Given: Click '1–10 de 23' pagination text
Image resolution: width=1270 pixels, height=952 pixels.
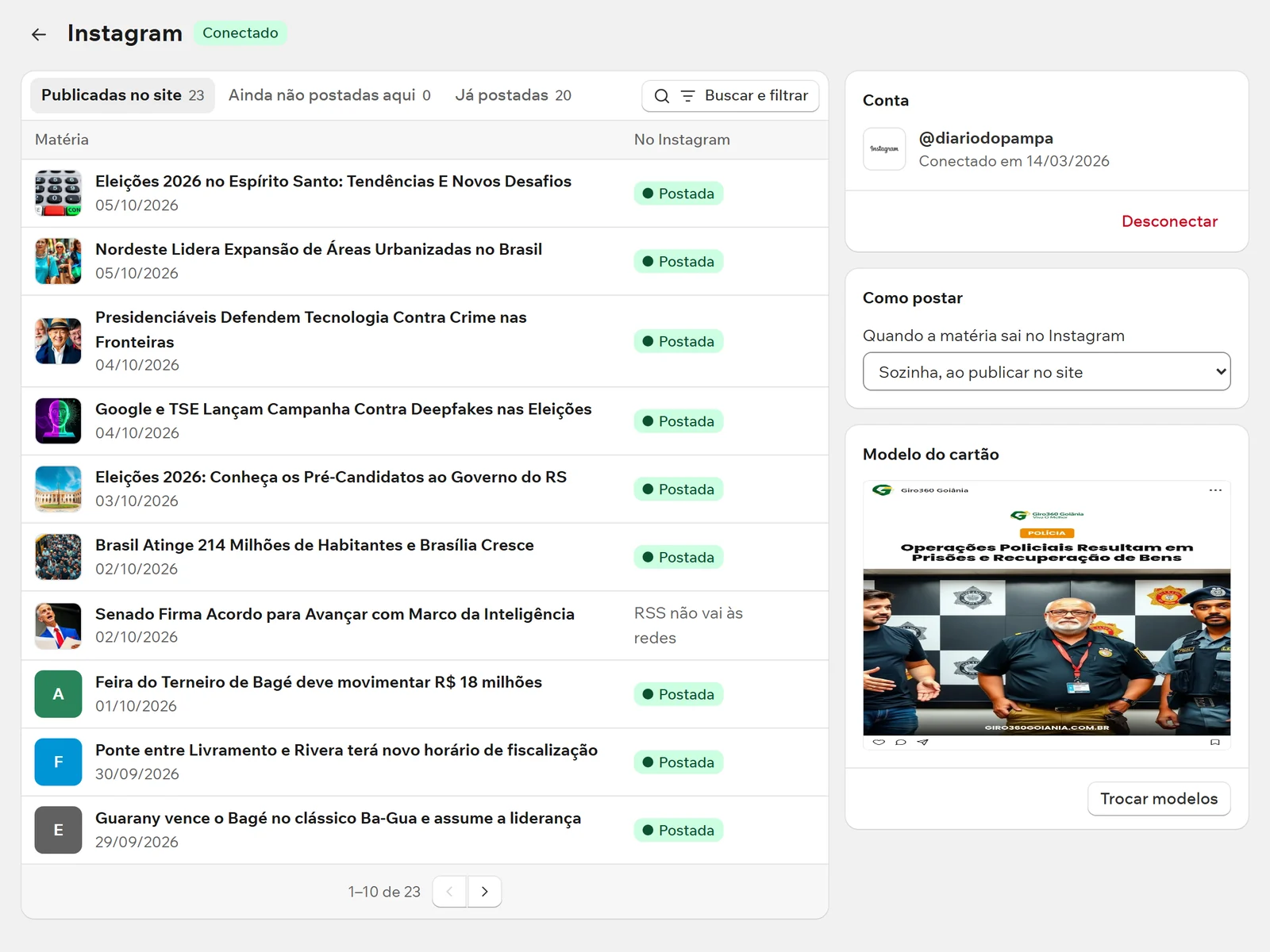Looking at the screenshot, I should (384, 892).
